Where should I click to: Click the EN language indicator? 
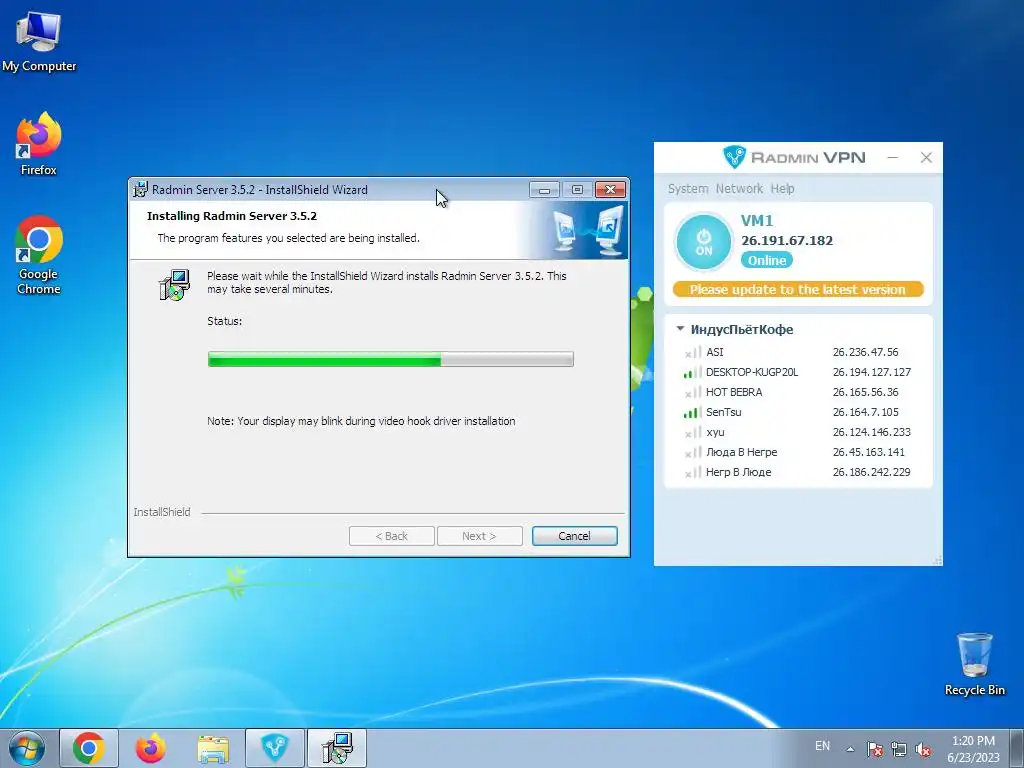click(x=822, y=746)
